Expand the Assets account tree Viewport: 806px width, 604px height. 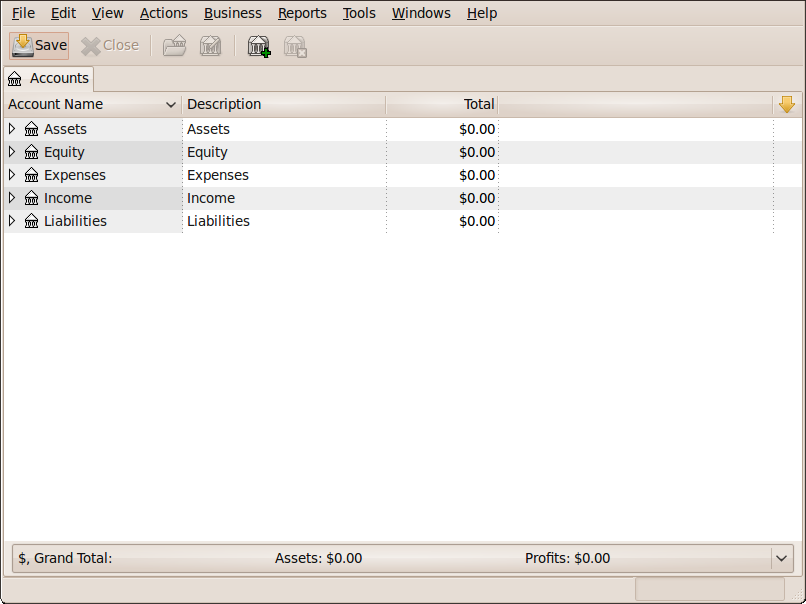(x=12, y=128)
